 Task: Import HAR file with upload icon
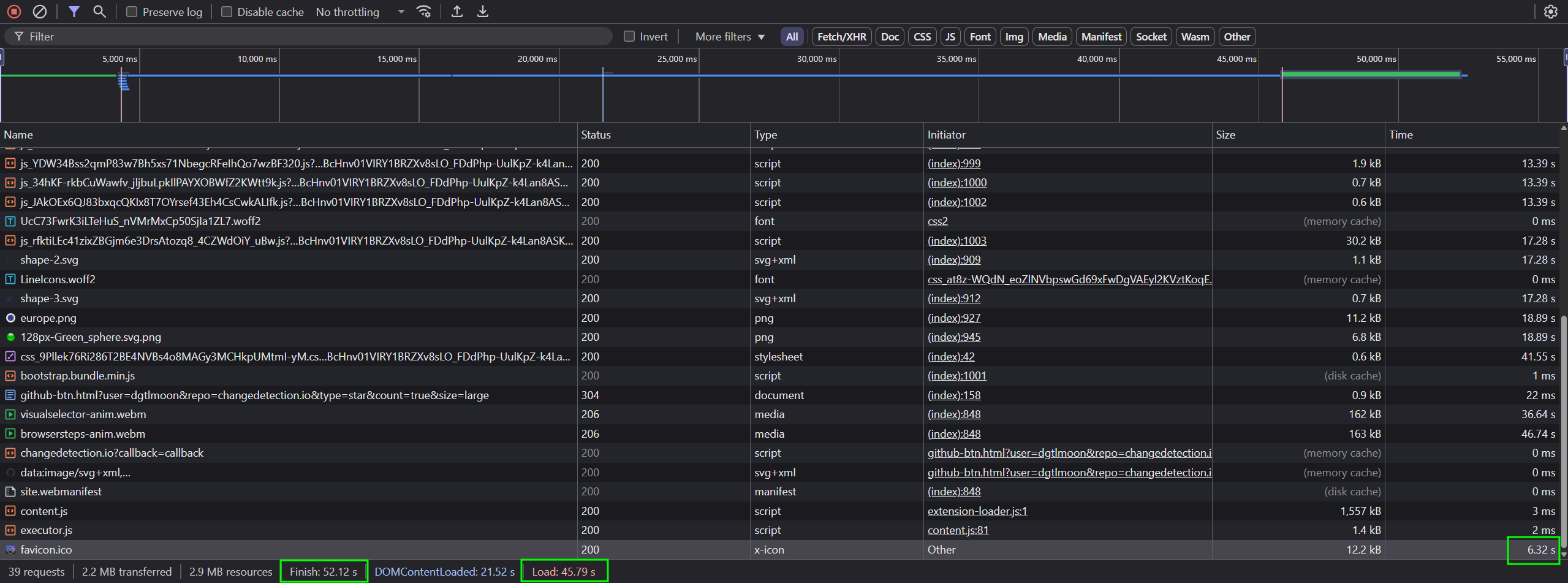pyautogui.click(x=457, y=12)
